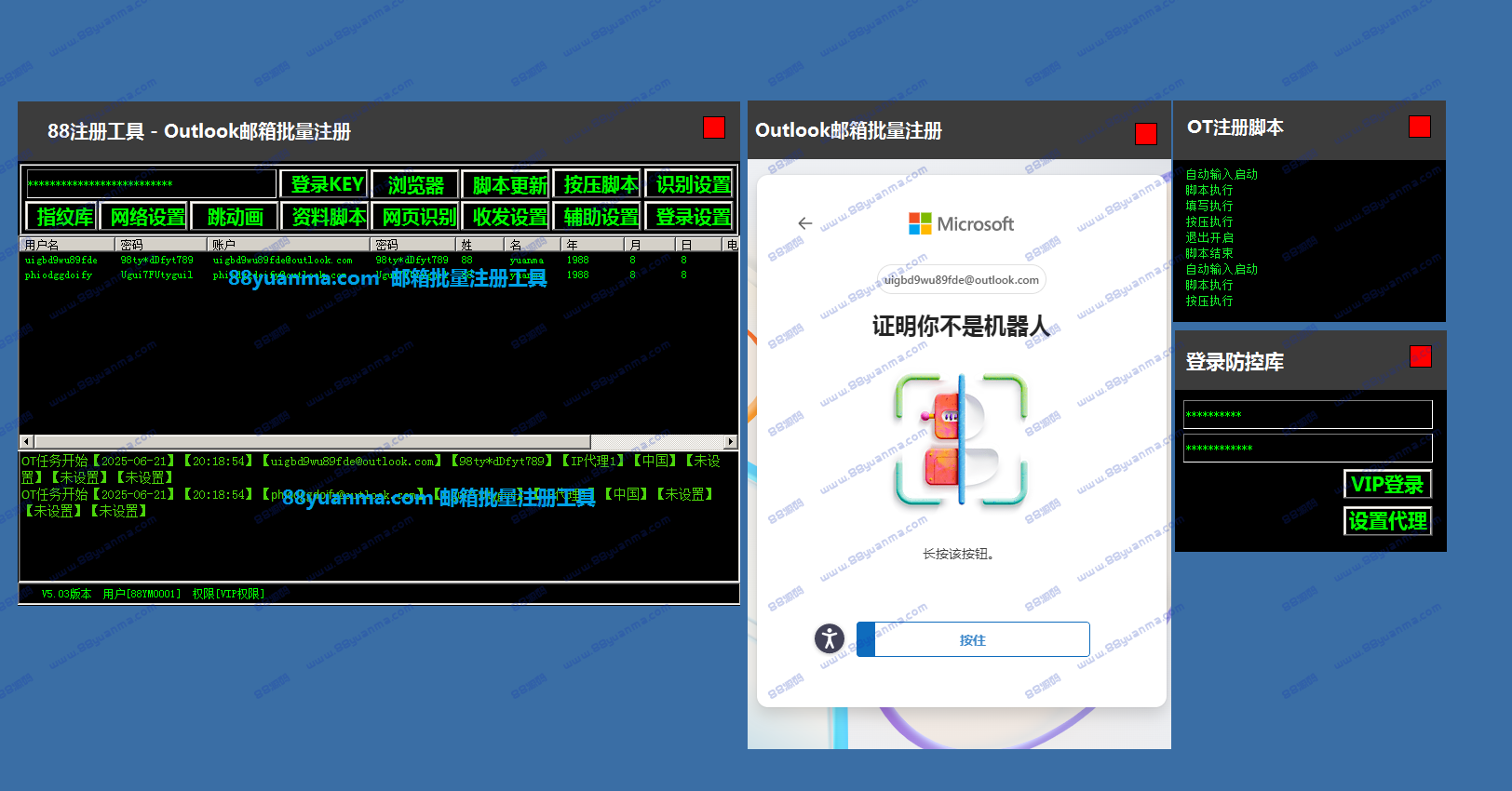This screenshot has height=791, width=1512.
Task: Open the accessibility challenge icon
Action: pos(829,638)
